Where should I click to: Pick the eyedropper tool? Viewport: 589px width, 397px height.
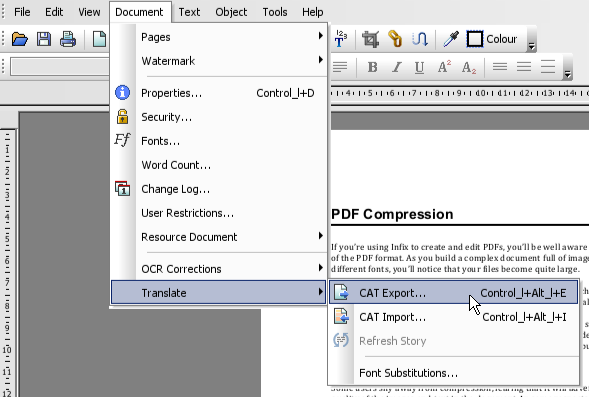[x=451, y=39]
